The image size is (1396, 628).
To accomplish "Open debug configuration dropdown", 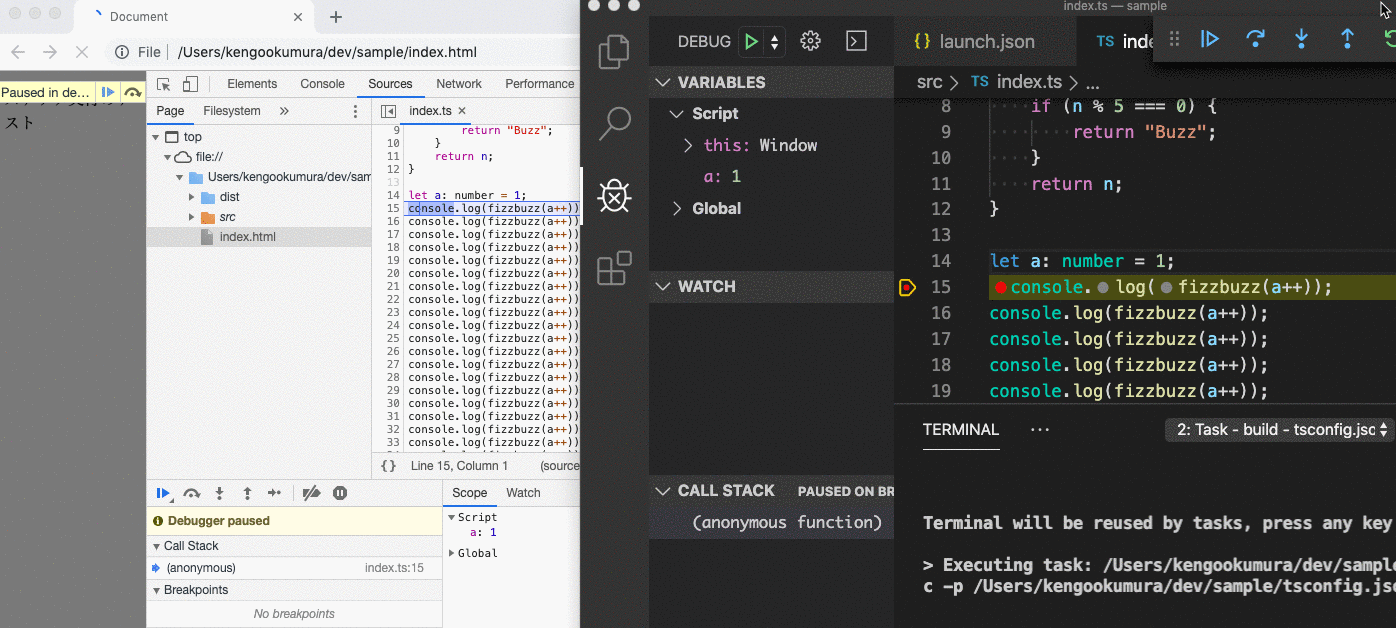I will coord(774,41).
